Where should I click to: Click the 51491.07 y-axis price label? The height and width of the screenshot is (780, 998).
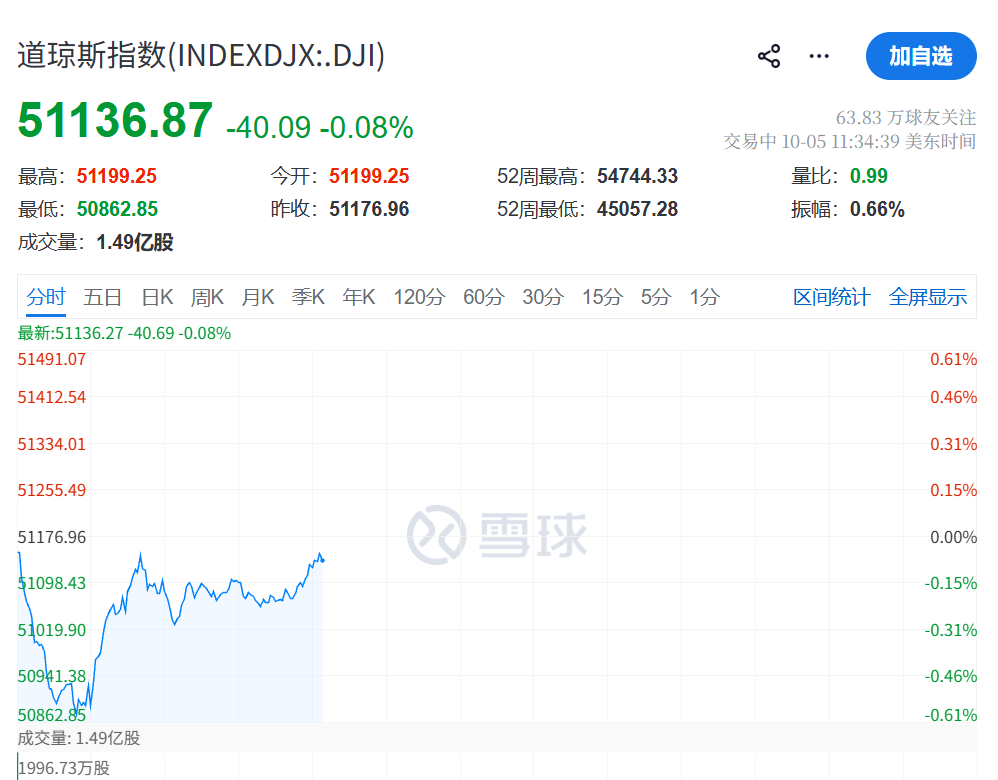click(x=52, y=360)
